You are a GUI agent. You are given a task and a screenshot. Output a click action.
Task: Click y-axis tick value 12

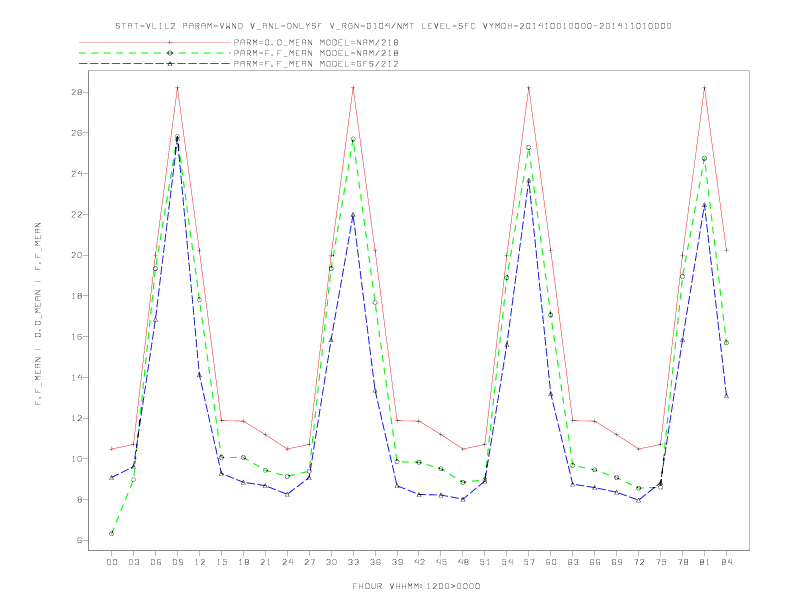77,418
